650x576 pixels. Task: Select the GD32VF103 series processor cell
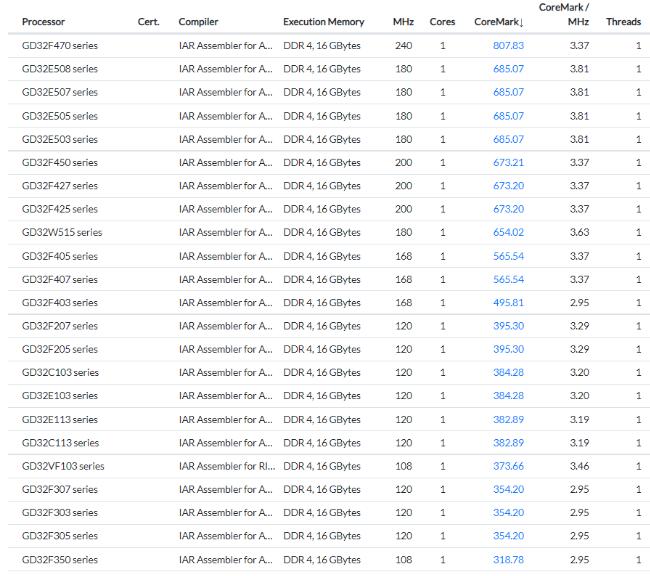pyautogui.click(x=63, y=466)
